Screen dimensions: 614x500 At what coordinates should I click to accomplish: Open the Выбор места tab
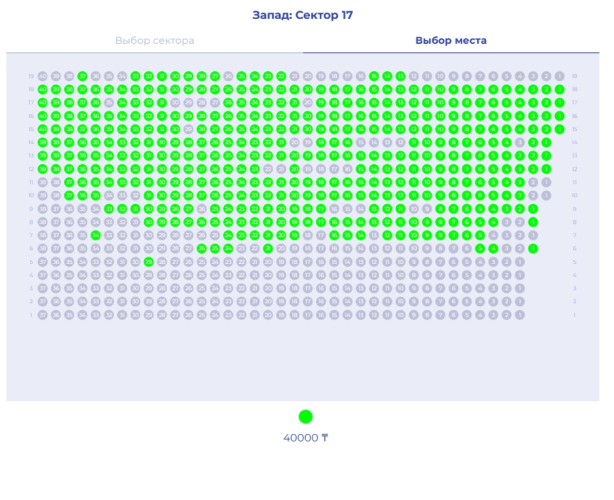tap(451, 41)
